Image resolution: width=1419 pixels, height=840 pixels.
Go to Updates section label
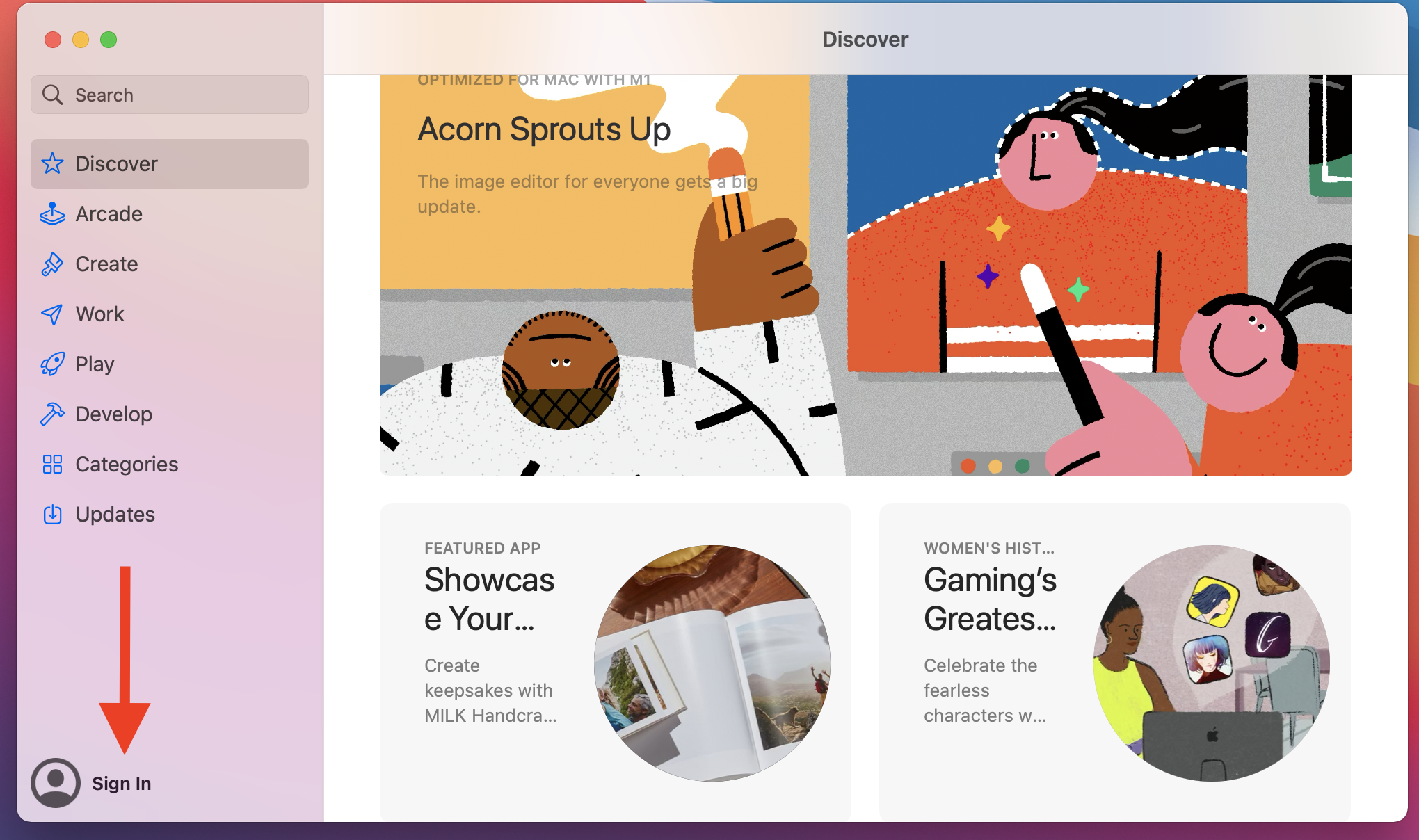[115, 515]
